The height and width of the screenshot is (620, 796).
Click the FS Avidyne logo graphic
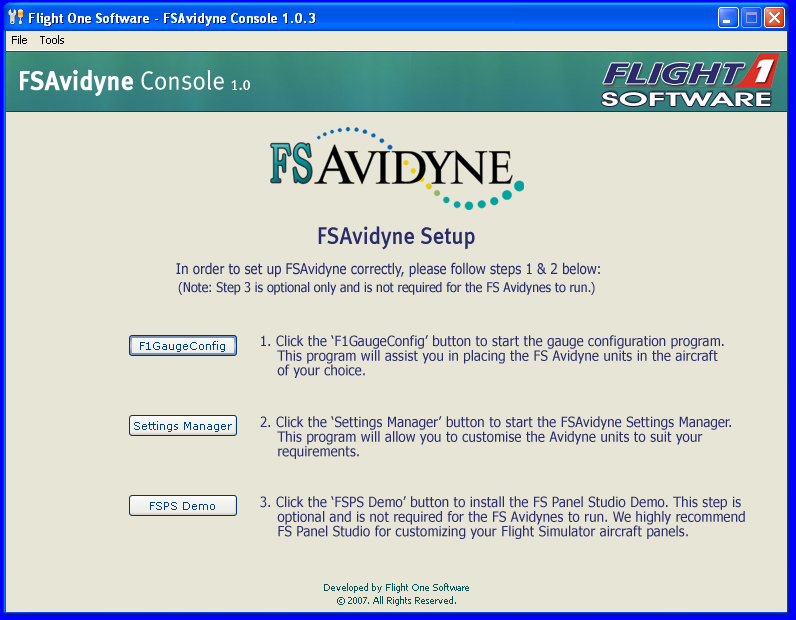coord(396,168)
